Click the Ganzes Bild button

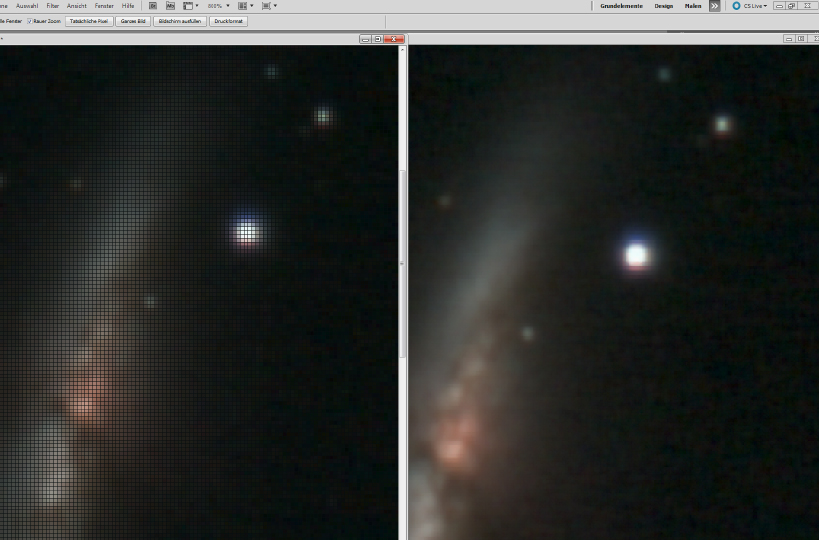pyautogui.click(x=133, y=21)
